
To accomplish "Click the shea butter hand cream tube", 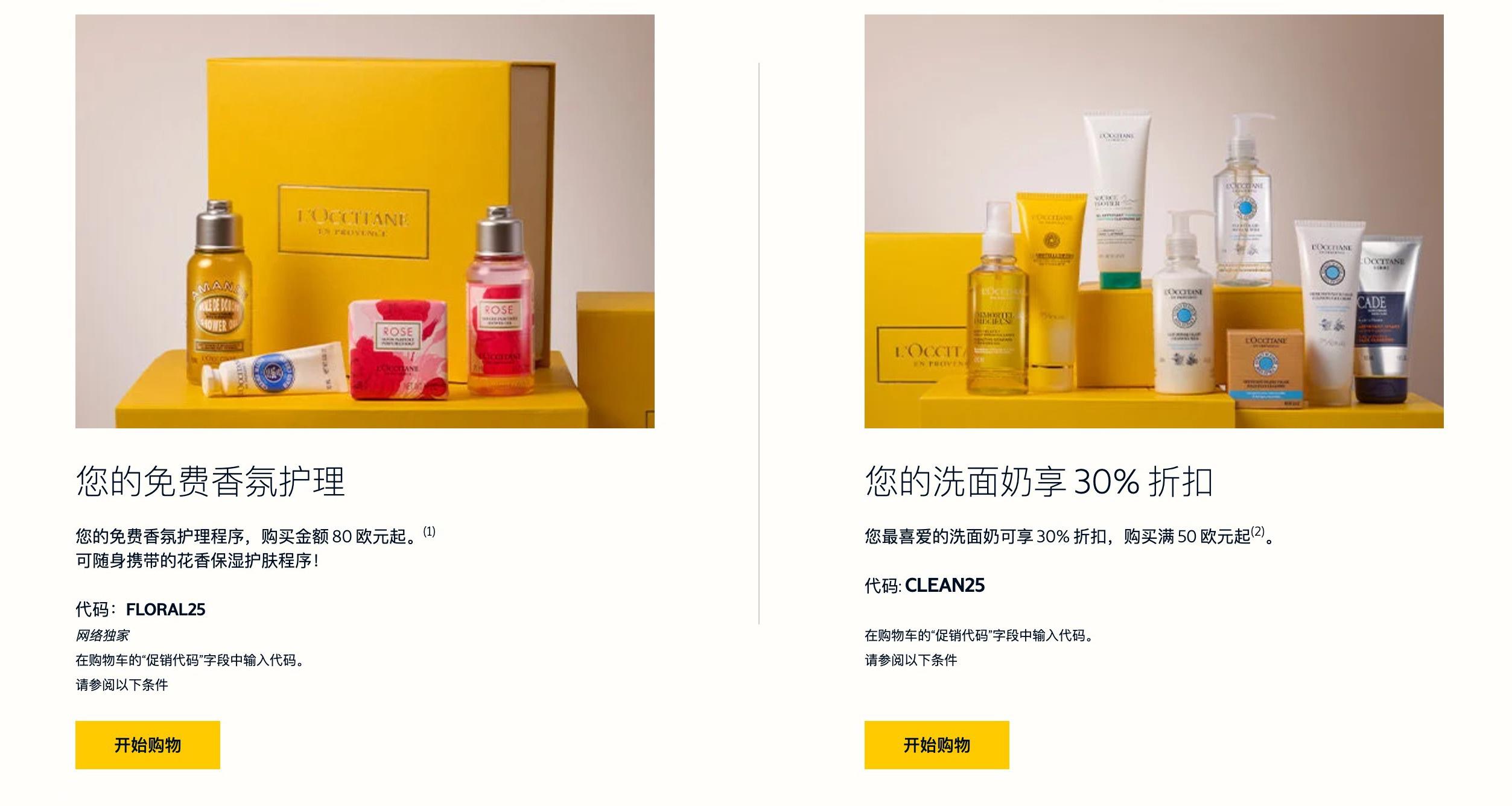I will [275, 369].
